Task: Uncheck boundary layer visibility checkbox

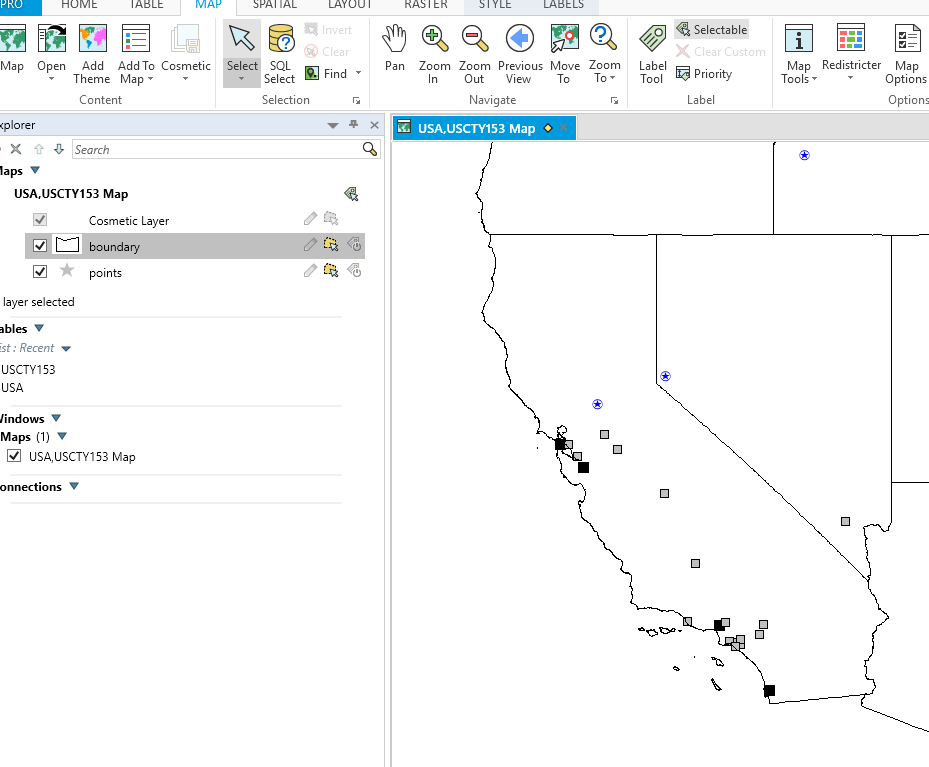Action: click(40, 245)
